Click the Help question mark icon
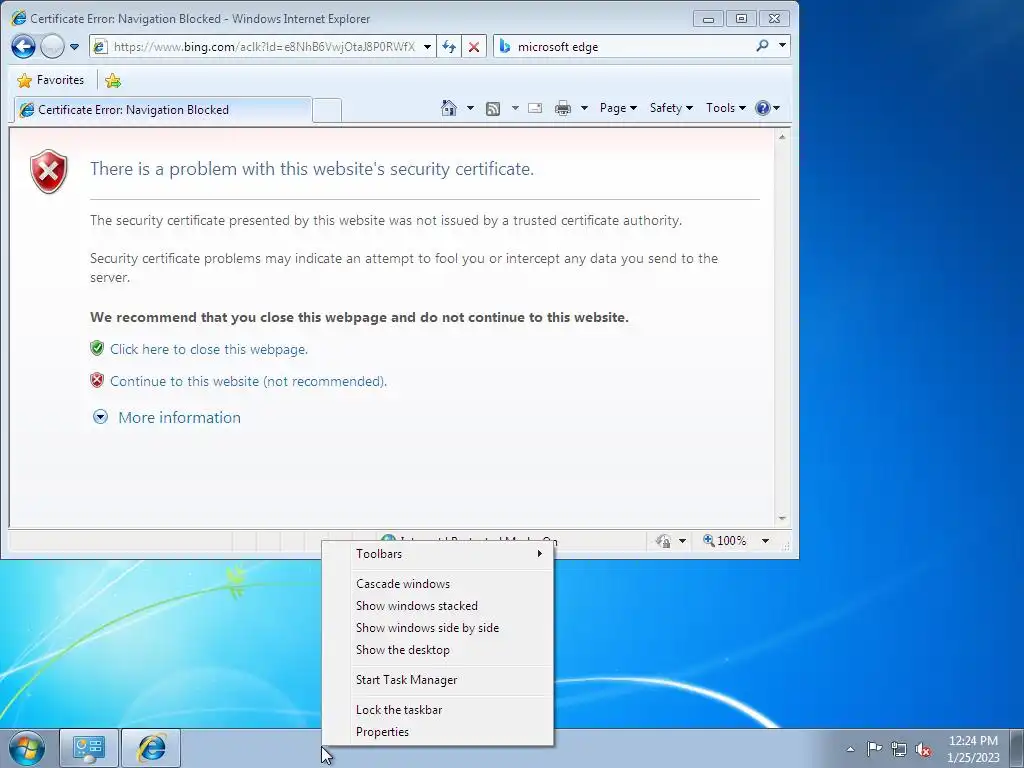Image resolution: width=1024 pixels, height=768 pixels. (x=763, y=108)
